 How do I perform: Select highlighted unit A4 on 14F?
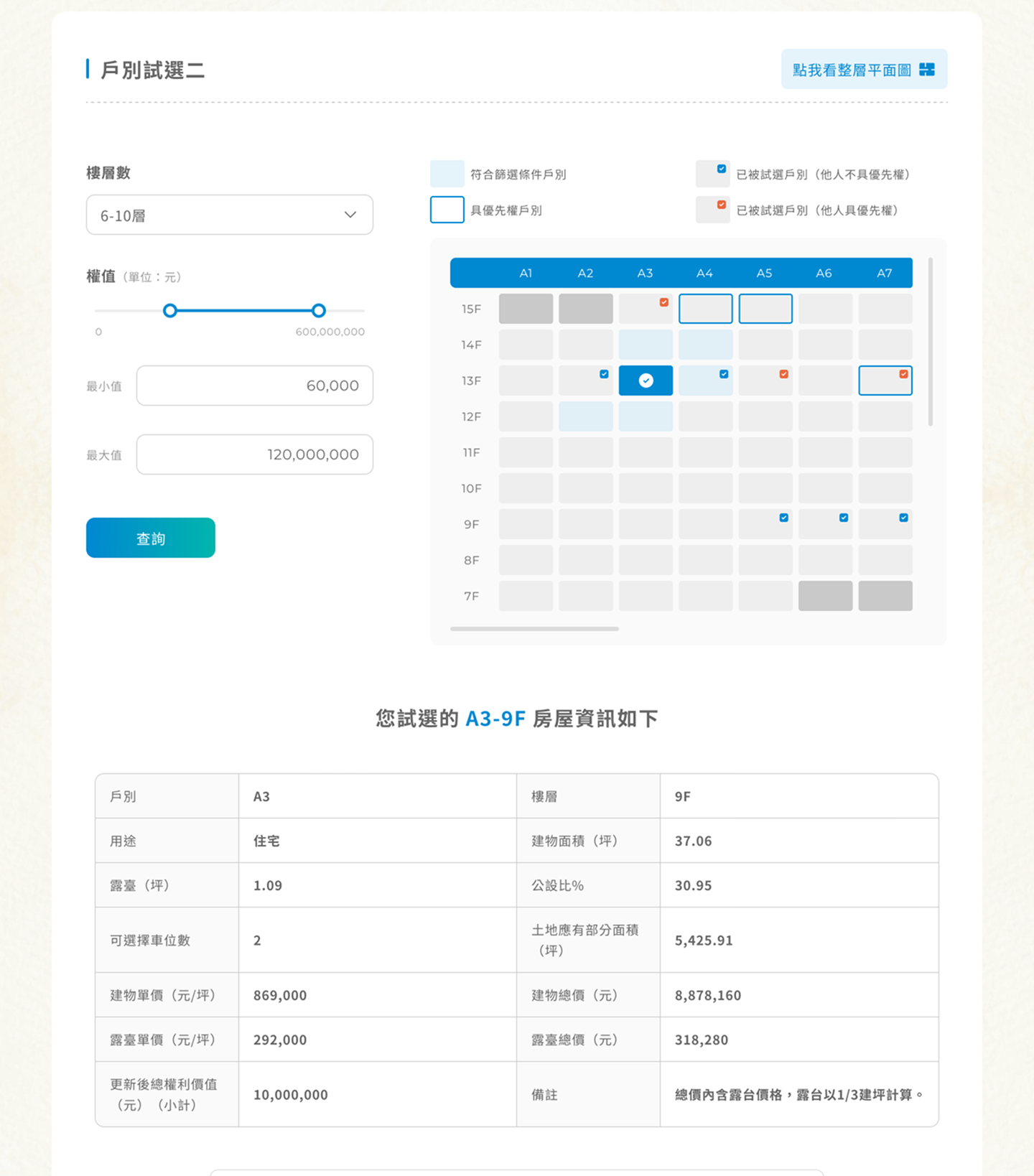pyautogui.click(x=706, y=345)
